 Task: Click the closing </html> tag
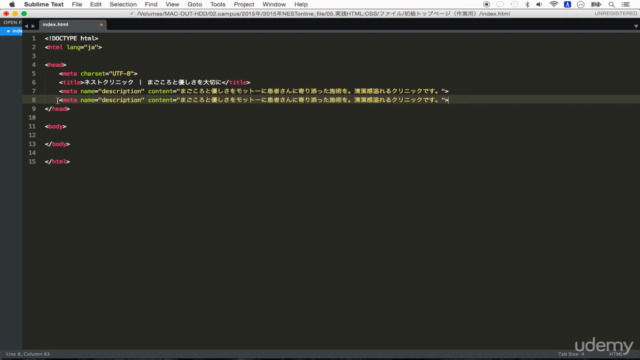point(57,162)
